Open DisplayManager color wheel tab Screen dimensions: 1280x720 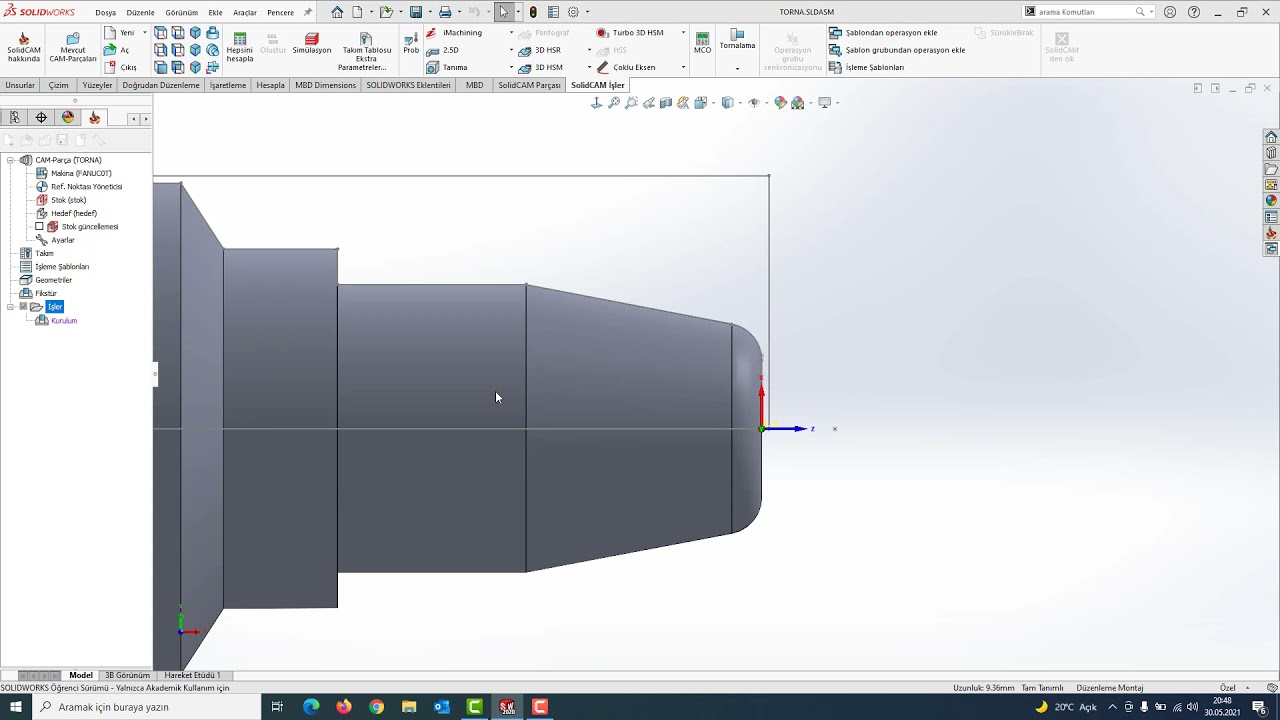coord(68,118)
